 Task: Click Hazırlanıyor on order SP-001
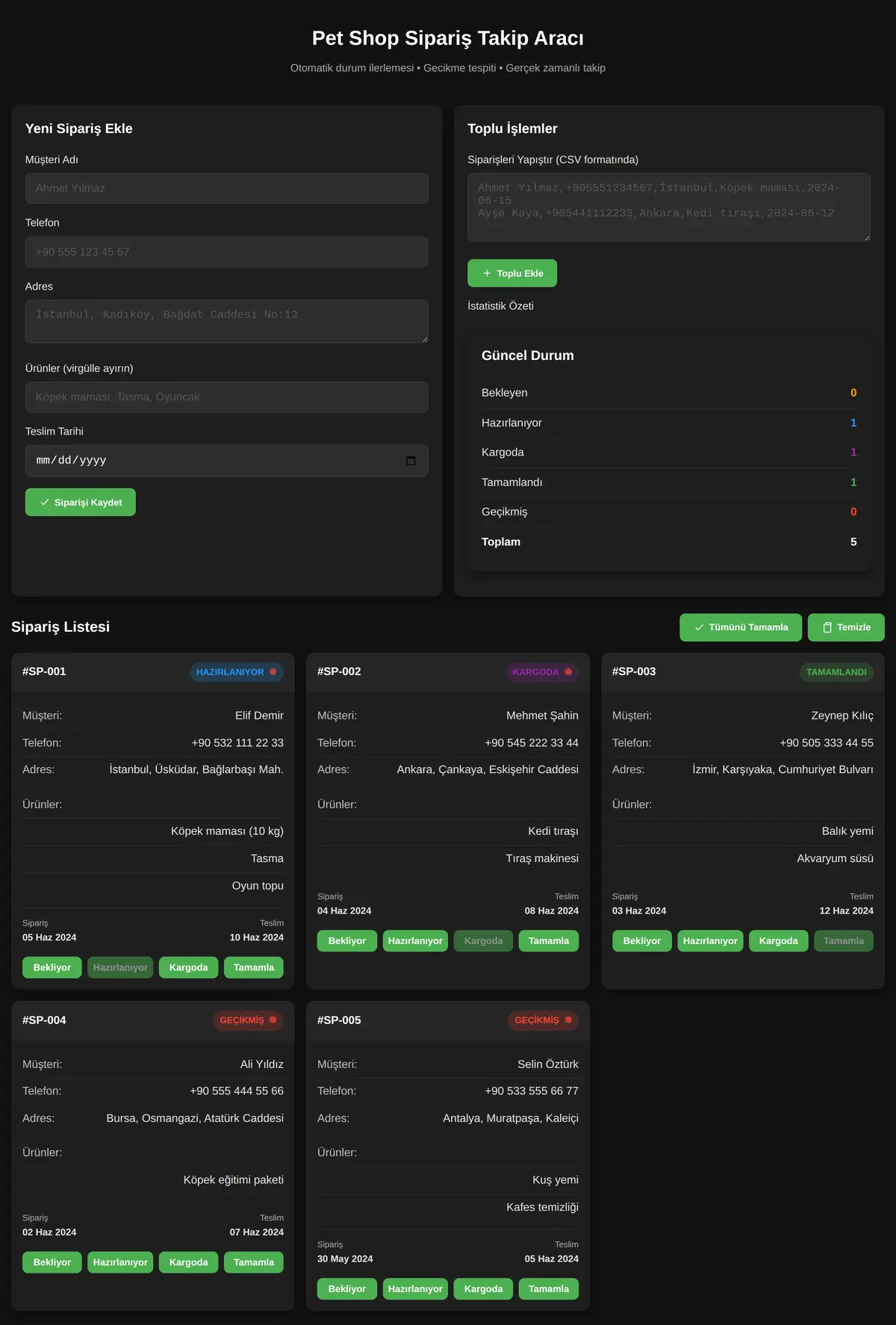(120, 967)
